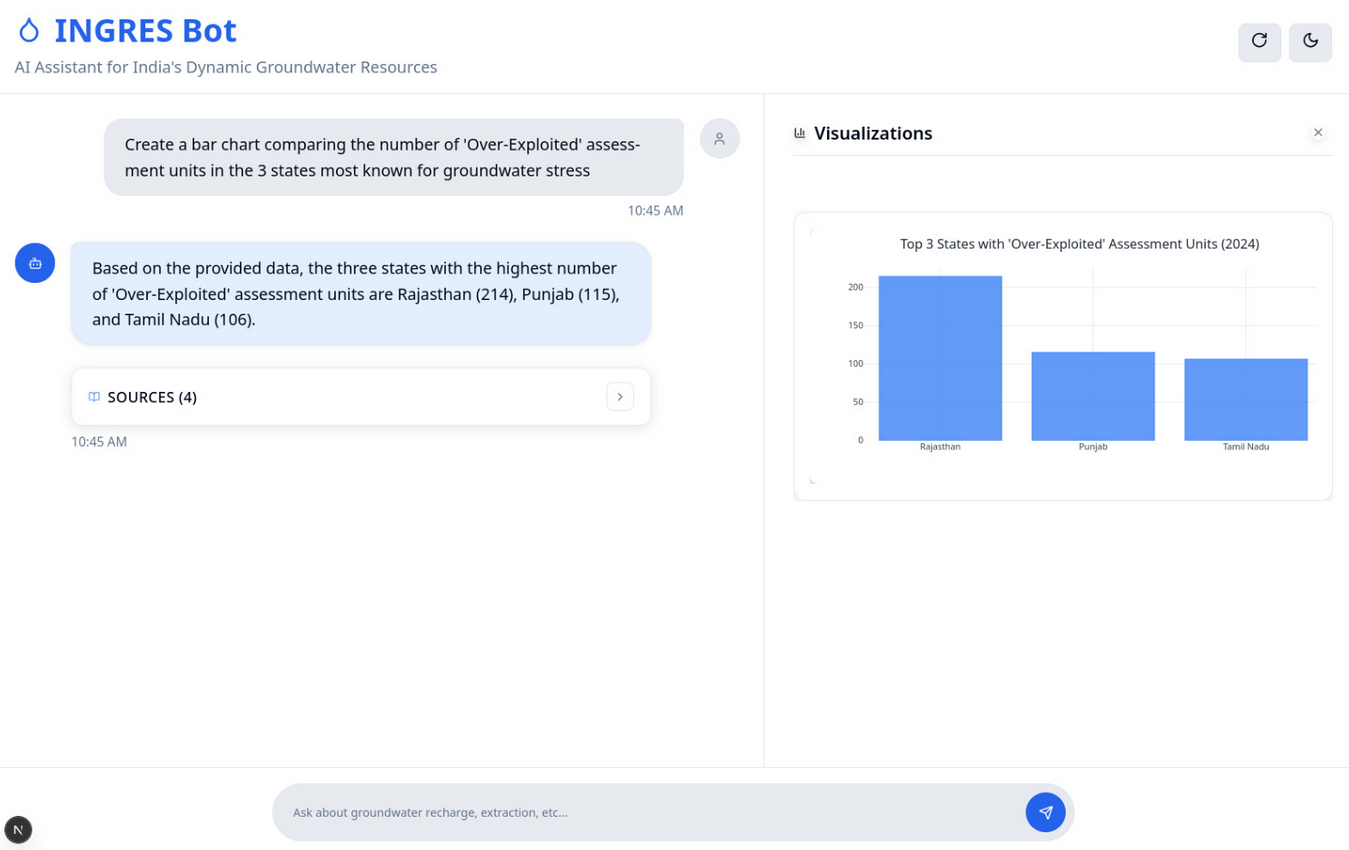Click the user message bubble
Viewport: 1349px width, 850px height.
coord(393,157)
